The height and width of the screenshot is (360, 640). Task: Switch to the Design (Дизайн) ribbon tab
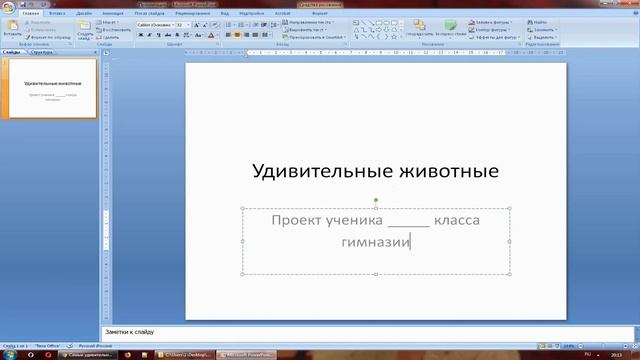(x=84, y=13)
